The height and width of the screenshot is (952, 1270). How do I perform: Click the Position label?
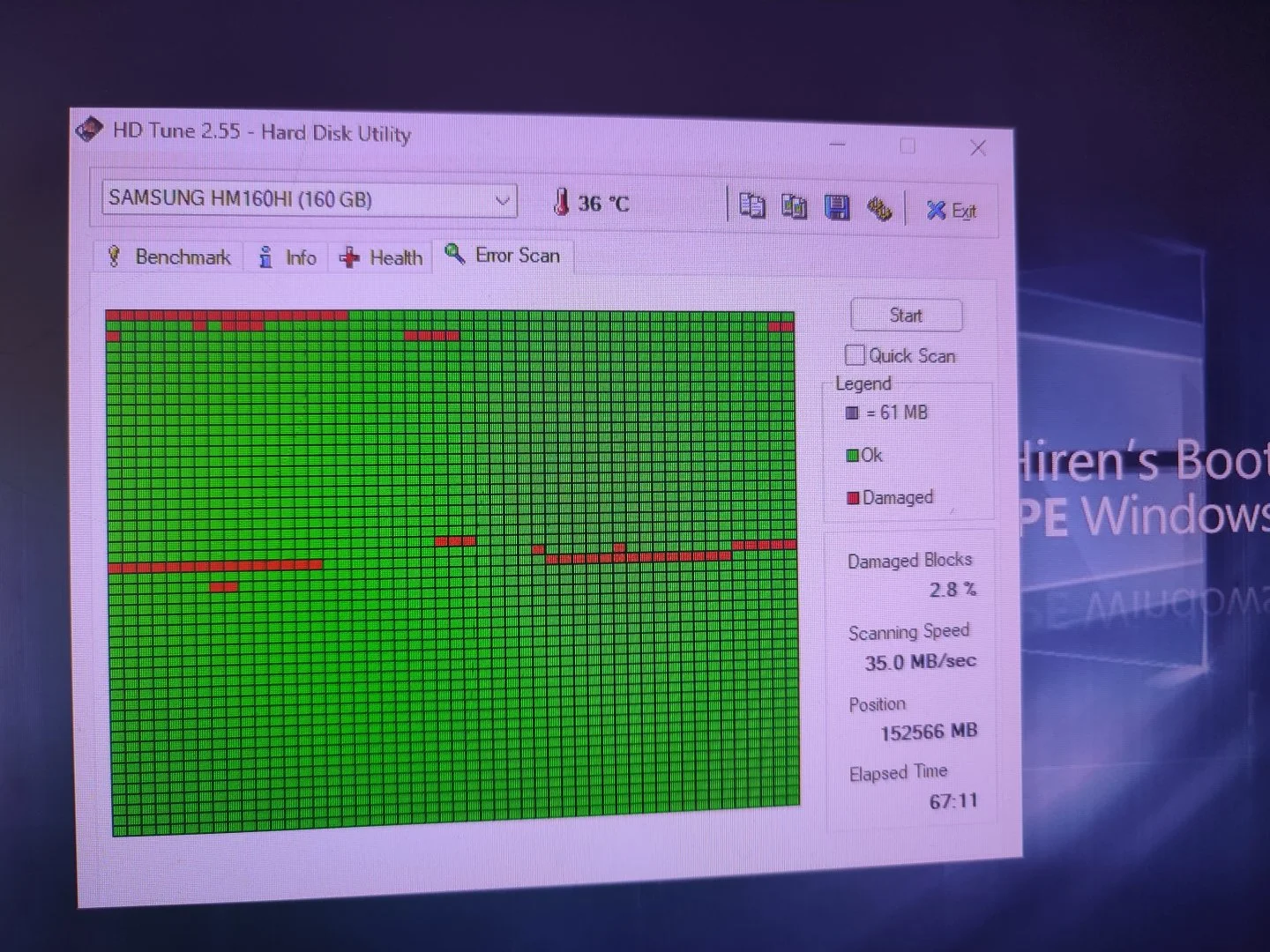coord(877,704)
